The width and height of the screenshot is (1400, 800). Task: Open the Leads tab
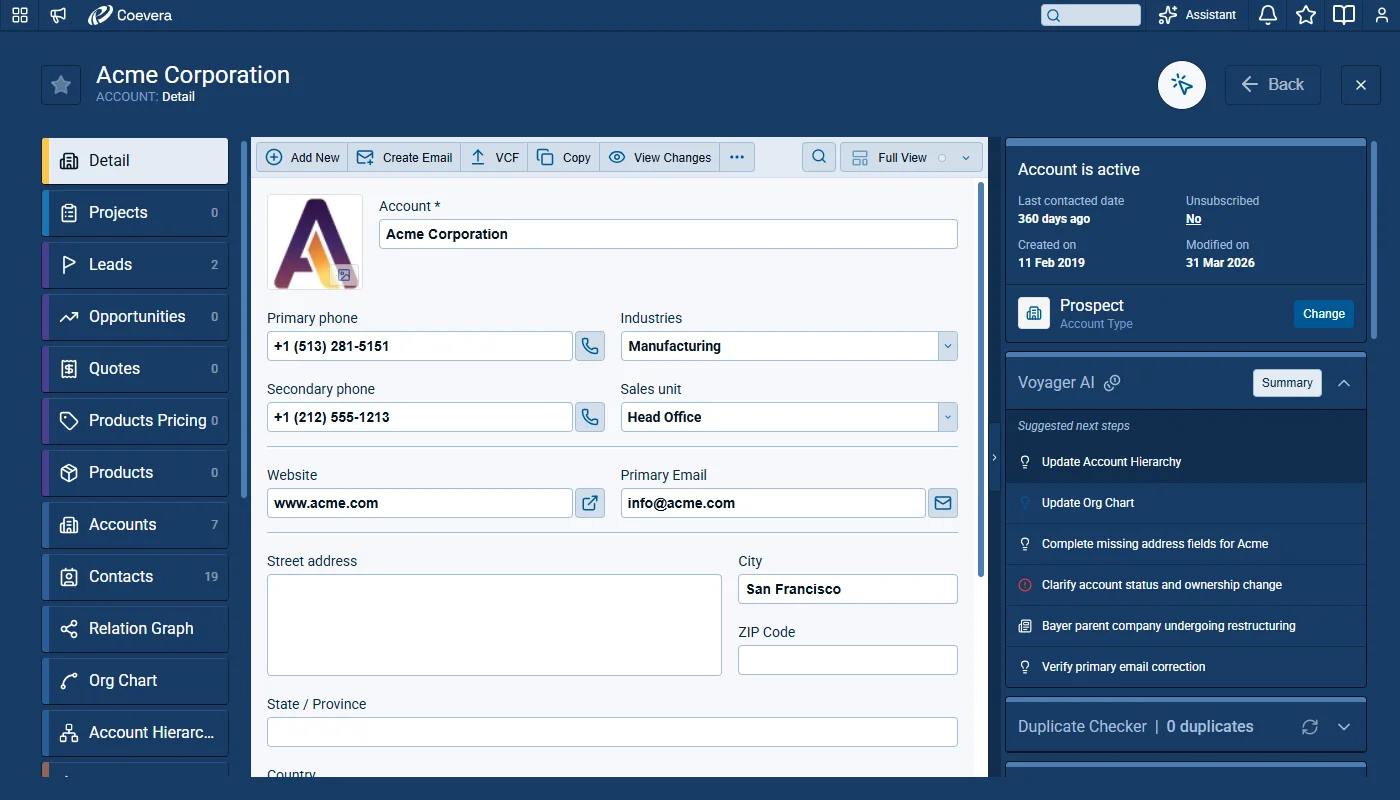click(135, 265)
